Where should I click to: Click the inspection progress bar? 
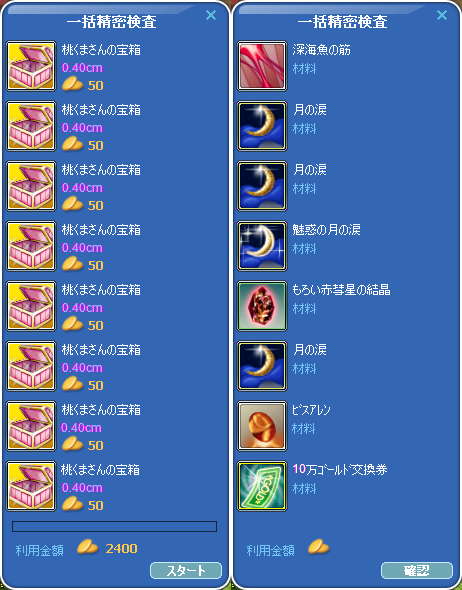pos(114,526)
